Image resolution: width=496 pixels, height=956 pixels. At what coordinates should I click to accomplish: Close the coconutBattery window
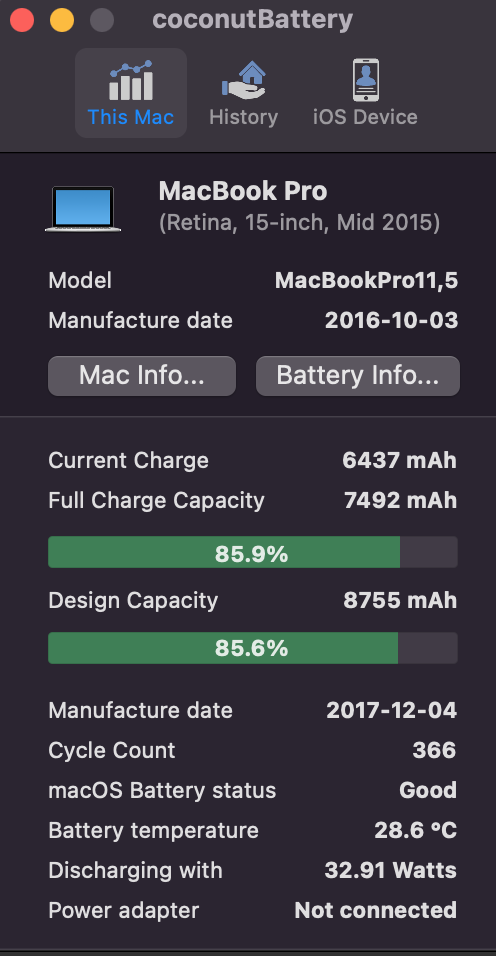pyautogui.click(x=23, y=20)
